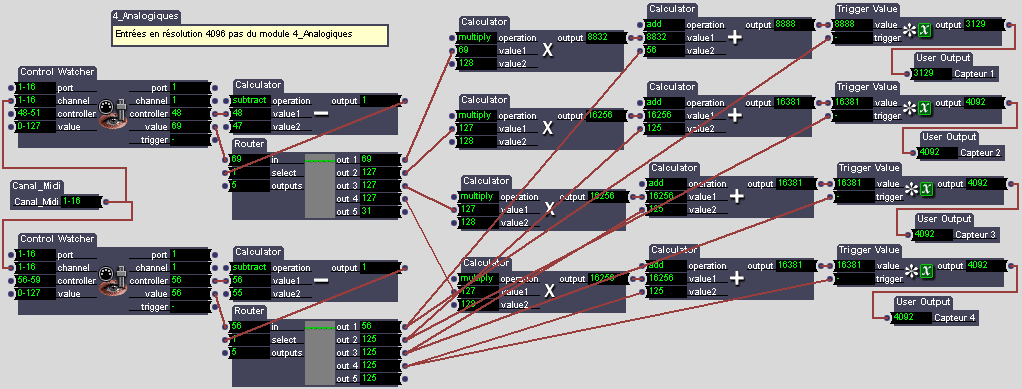This screenshot has height=389, width=1022.
Task: Click the Capteur 2 User Output title
Action: pyautogui.click(x=948, y=137)
